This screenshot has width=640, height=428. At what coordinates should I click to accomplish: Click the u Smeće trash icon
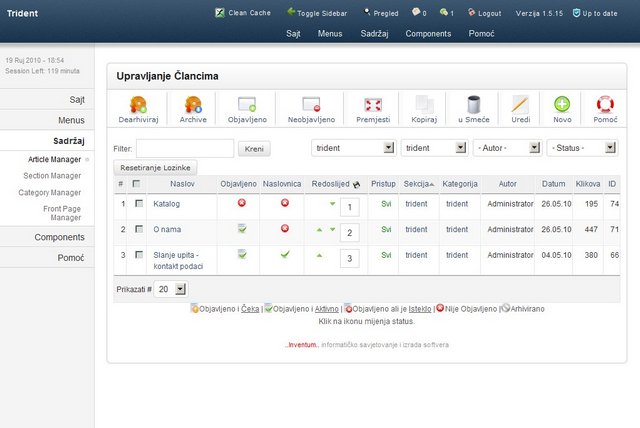coord(474,104)
